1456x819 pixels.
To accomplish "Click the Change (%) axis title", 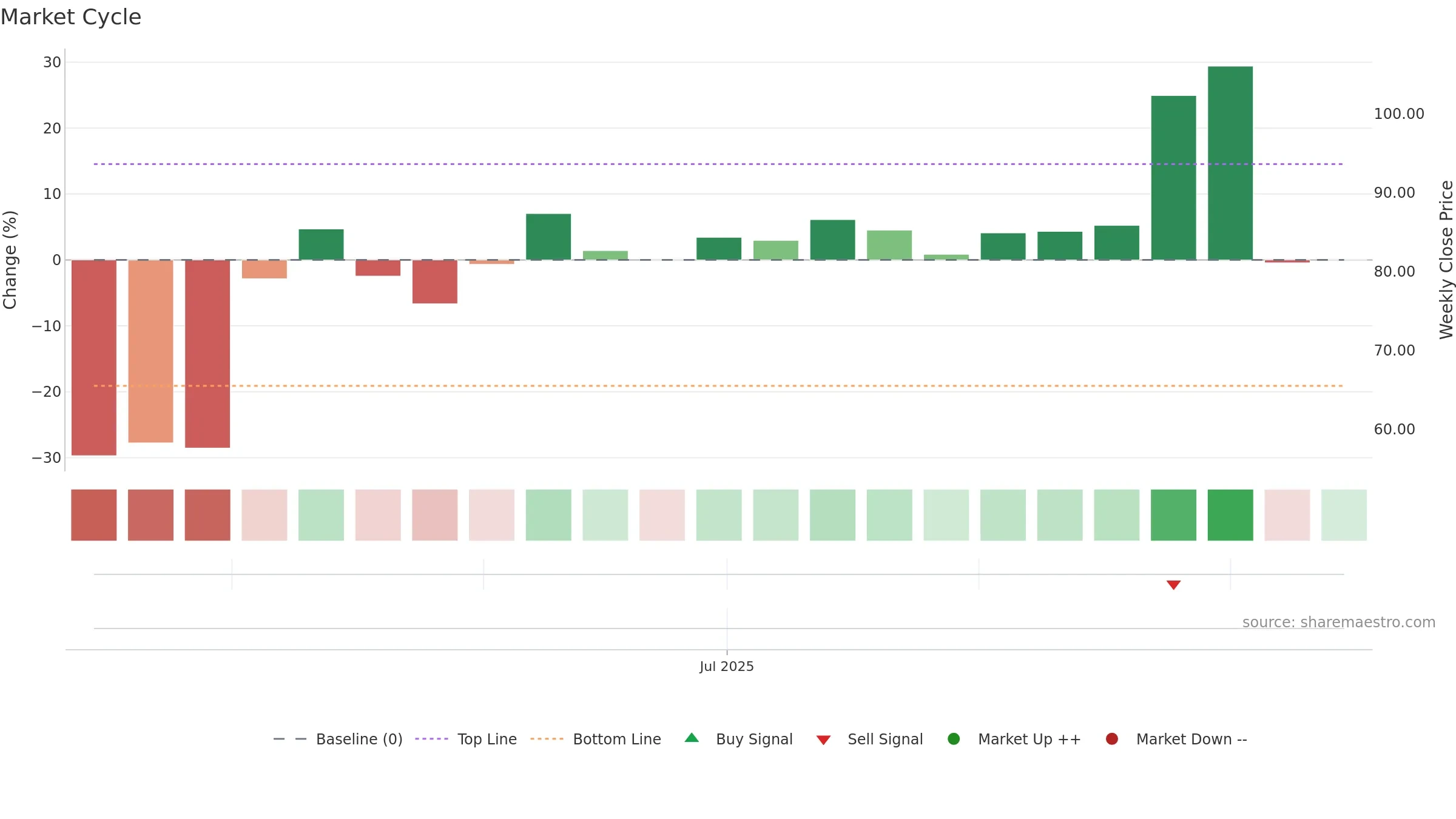I will pos(10,260).
